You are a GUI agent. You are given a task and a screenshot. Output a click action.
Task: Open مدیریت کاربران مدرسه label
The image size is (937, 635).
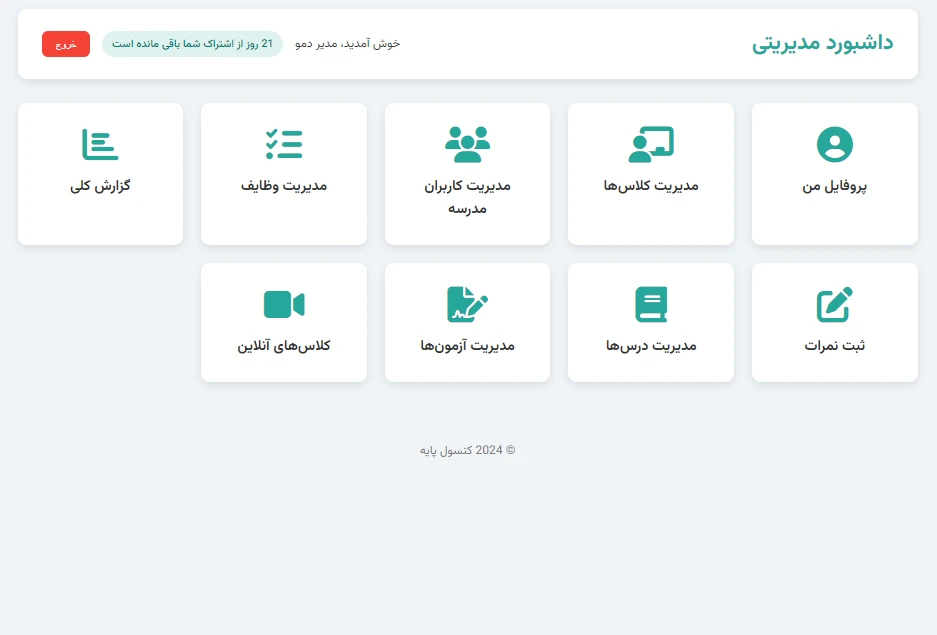[467, 197]
